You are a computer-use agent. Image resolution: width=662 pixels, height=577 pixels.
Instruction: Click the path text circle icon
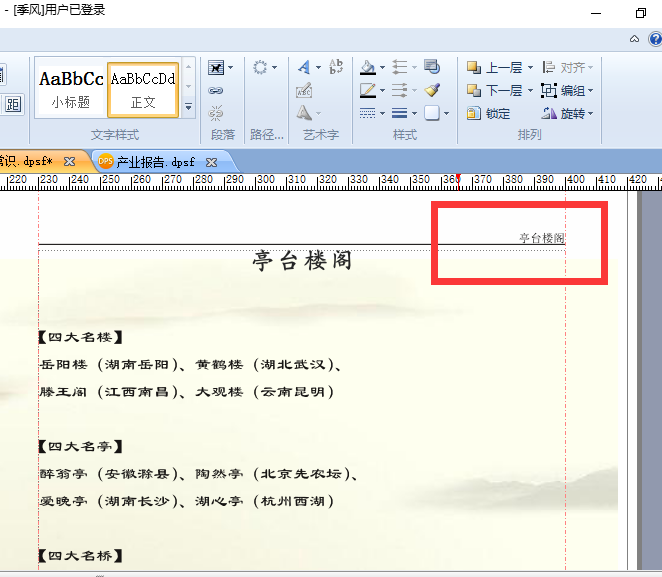pos(260,67)
